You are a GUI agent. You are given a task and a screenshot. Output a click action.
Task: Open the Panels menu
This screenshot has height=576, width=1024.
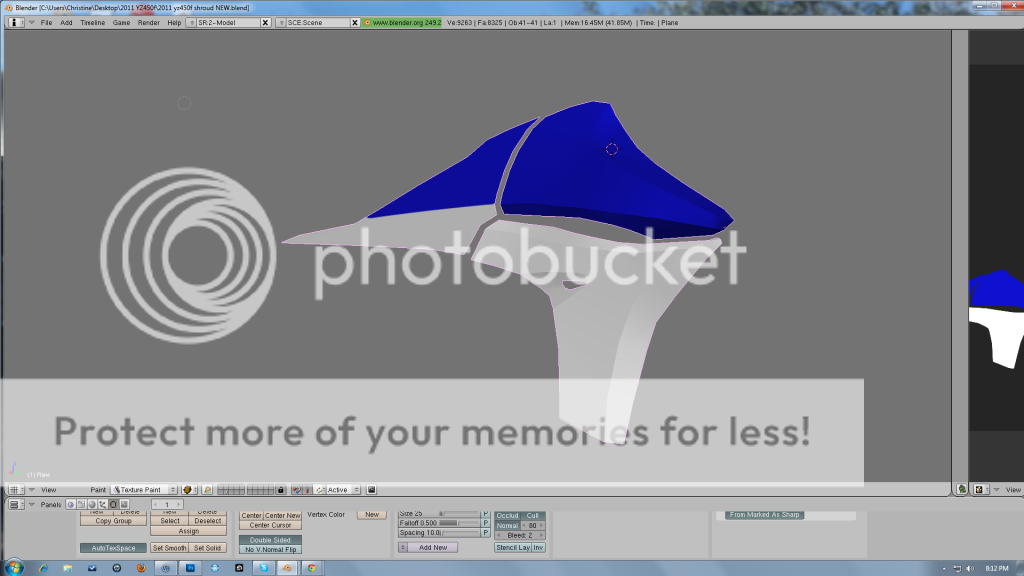pyautogui.click(x=51, y=505)
